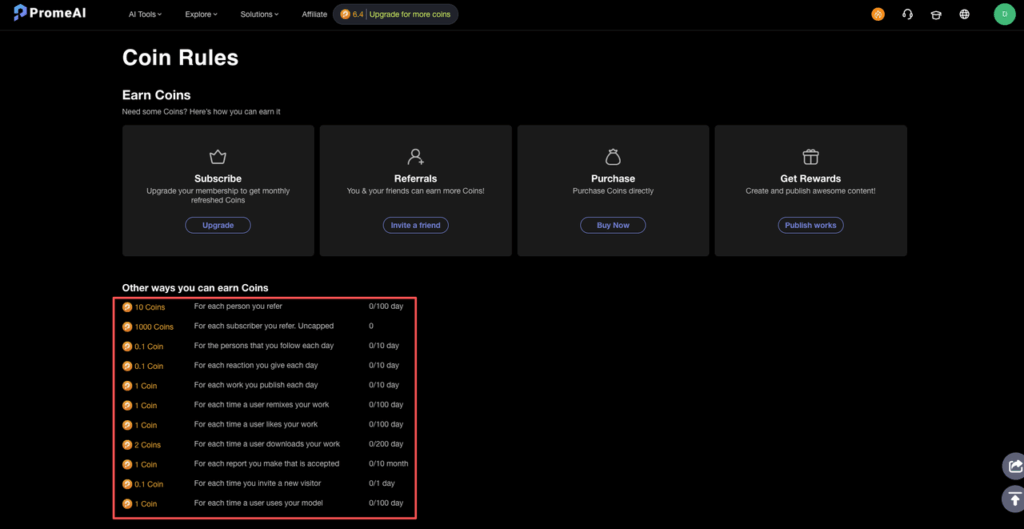Click 'For each time a user downloads your work'

pos(267,443)
